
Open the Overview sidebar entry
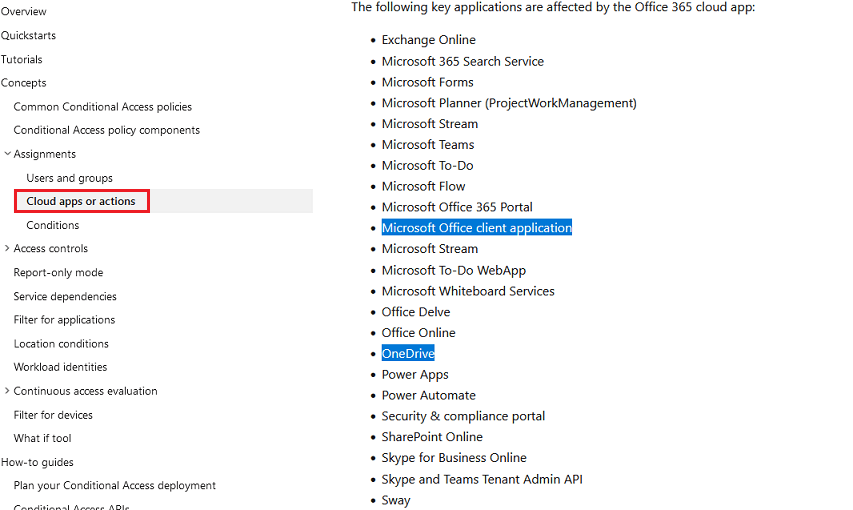(x=23, y=11)
